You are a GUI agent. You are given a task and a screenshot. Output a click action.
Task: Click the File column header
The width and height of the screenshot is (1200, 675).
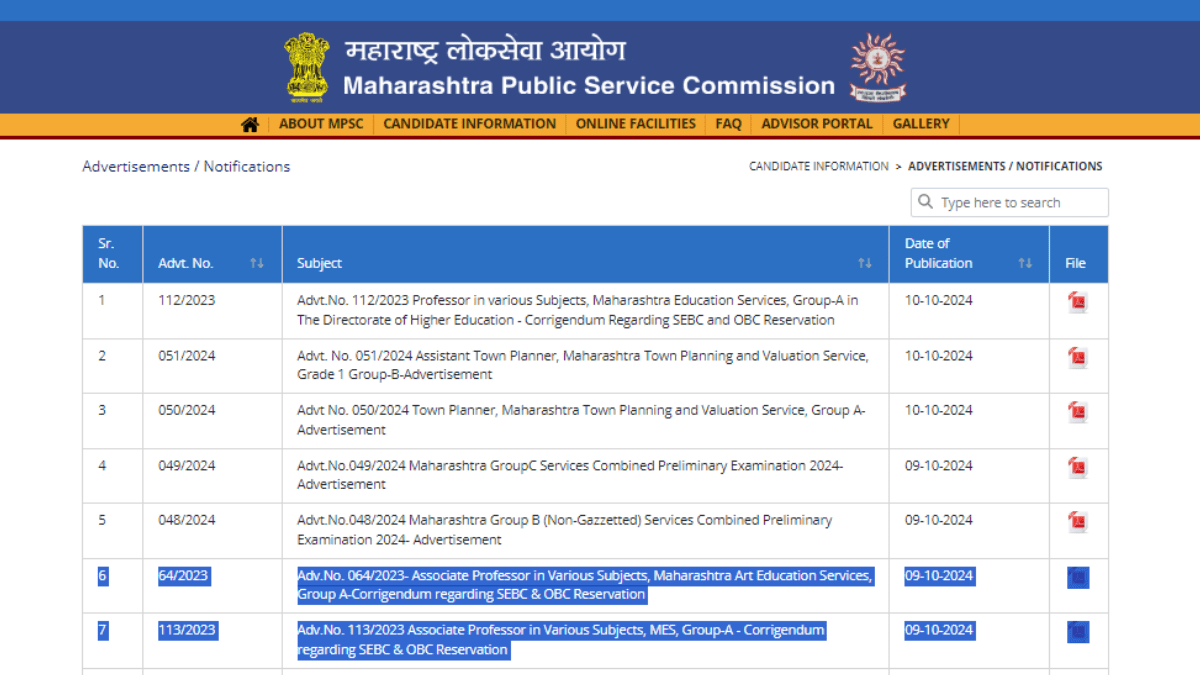pyautogui.click(x=1079, y=254)
